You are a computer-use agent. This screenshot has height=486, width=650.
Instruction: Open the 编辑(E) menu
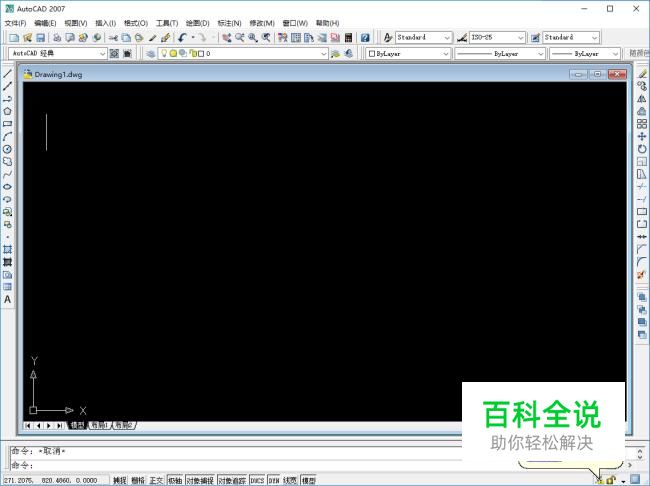click(x=45, y=23)
